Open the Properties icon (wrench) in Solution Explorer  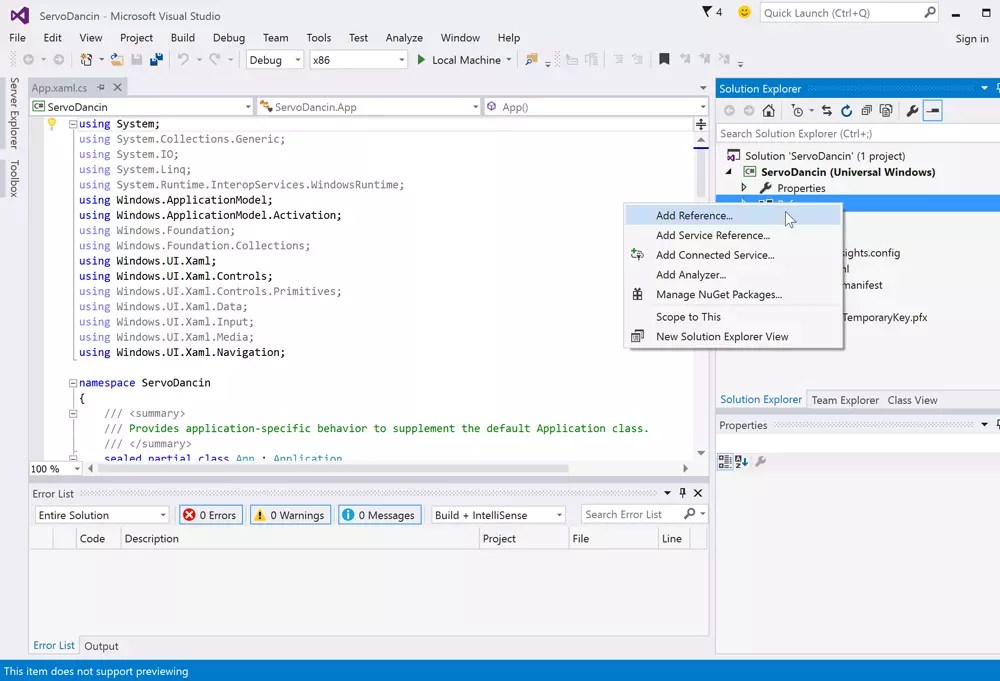912,111
